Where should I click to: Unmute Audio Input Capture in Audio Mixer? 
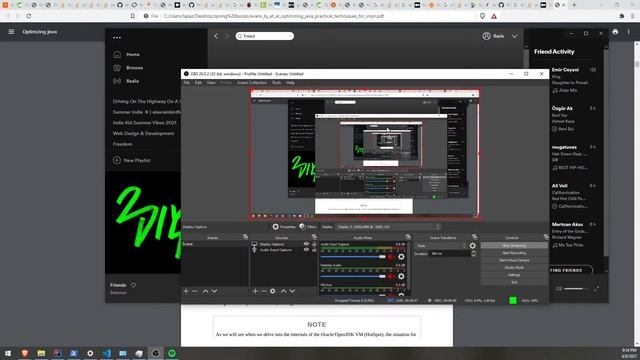pyautogui.click(x=391, y=257)
